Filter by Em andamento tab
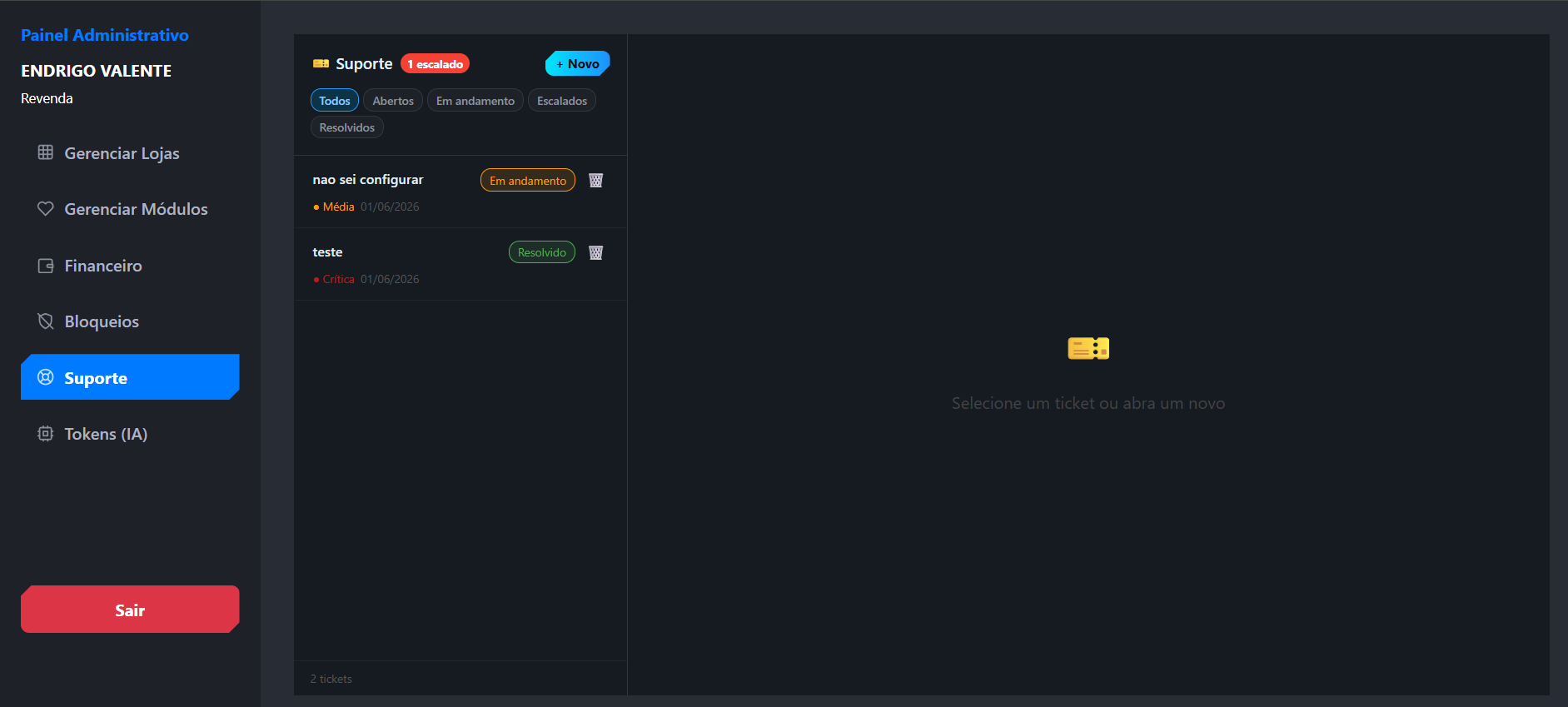The height and width of the screenshot is (707, 1568). [x=475, y=101]
